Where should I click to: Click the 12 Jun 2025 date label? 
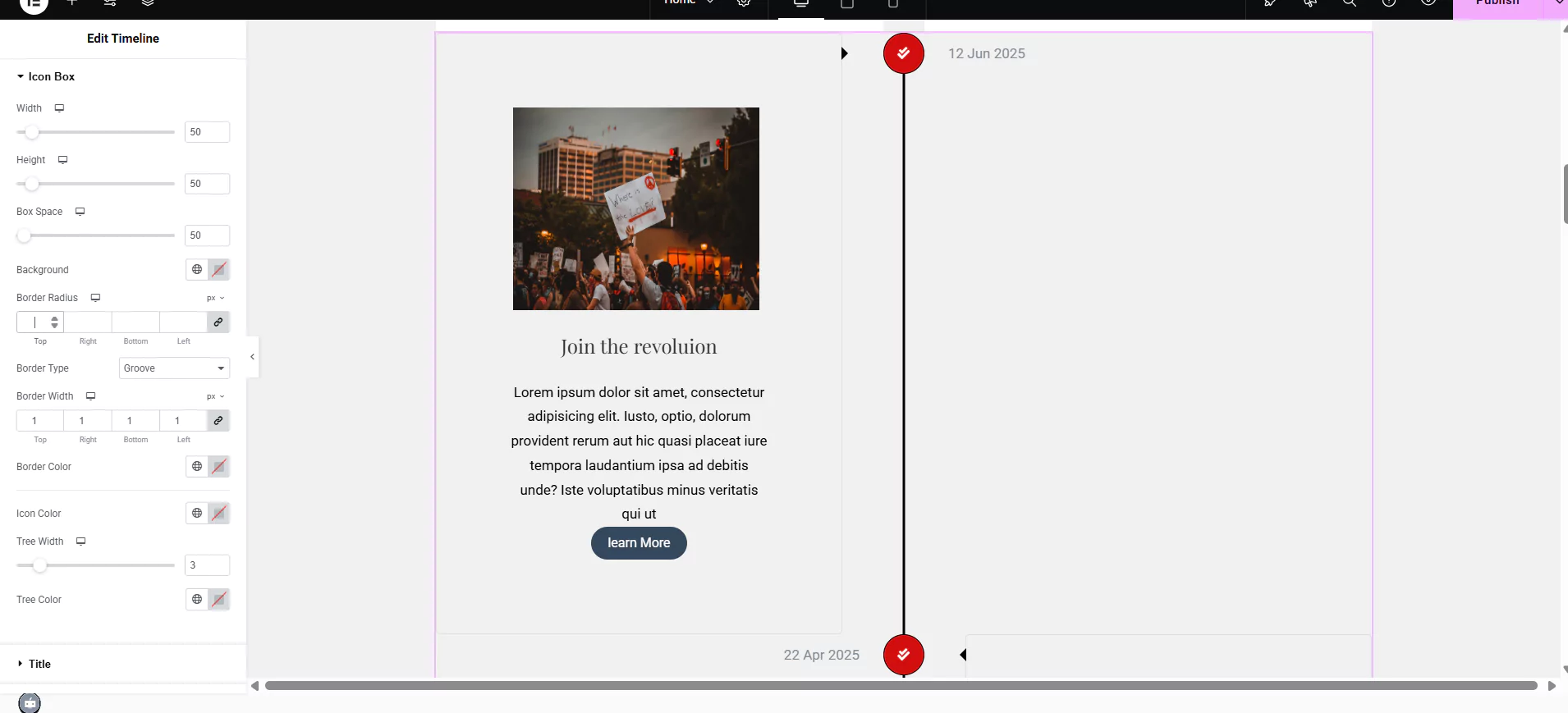pos(987,53)
